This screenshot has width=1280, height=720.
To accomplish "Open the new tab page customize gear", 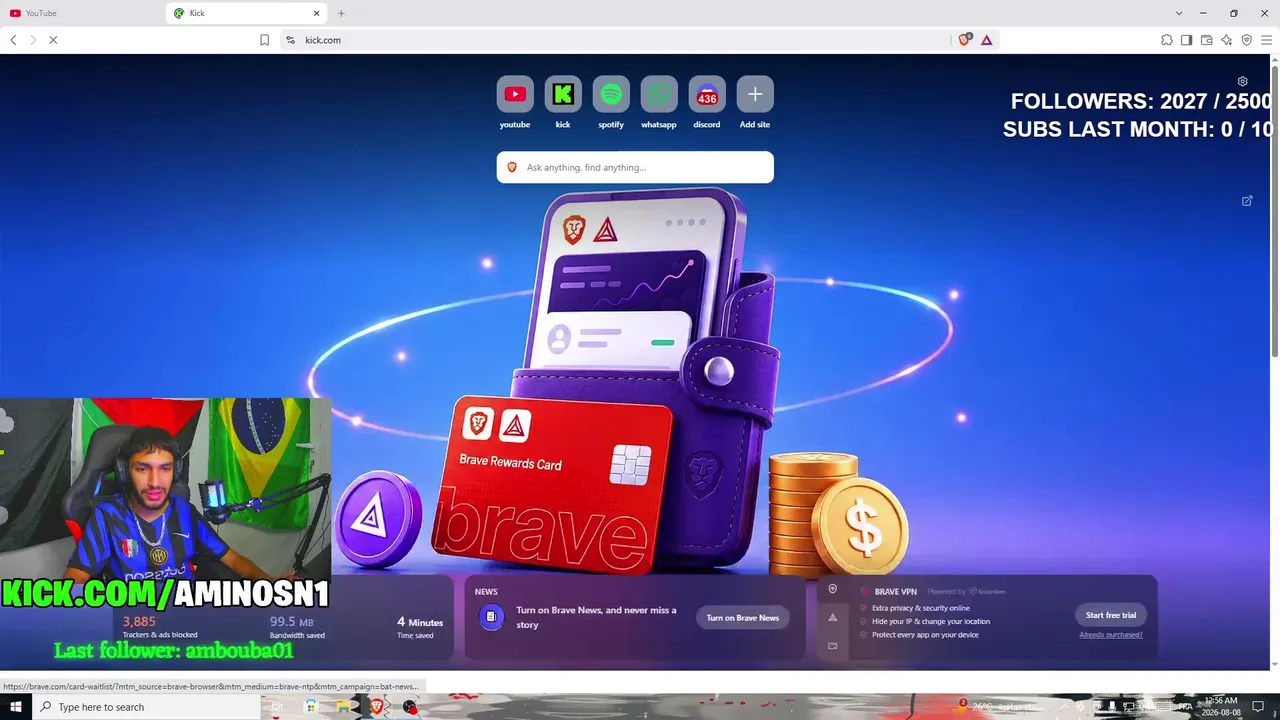I will pos(1242,81).
